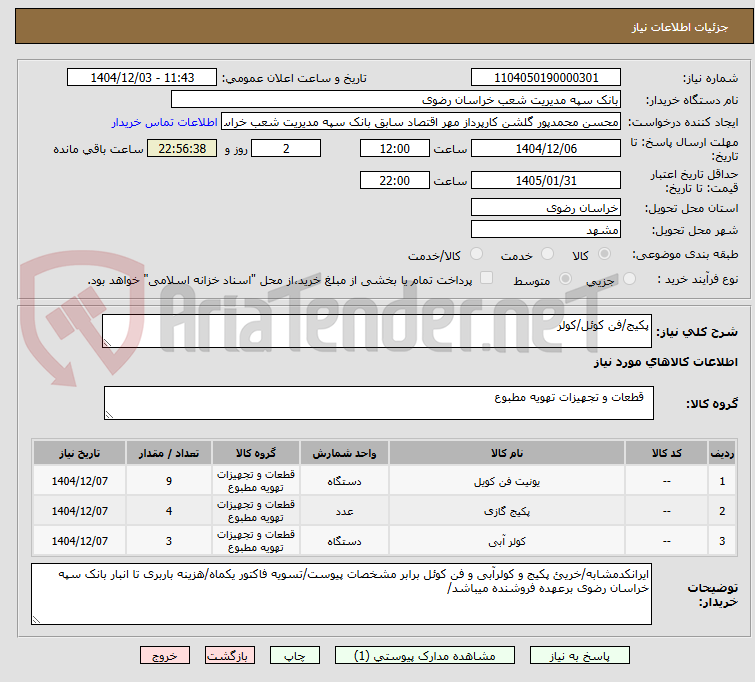Click the خروج exit button

165,656
